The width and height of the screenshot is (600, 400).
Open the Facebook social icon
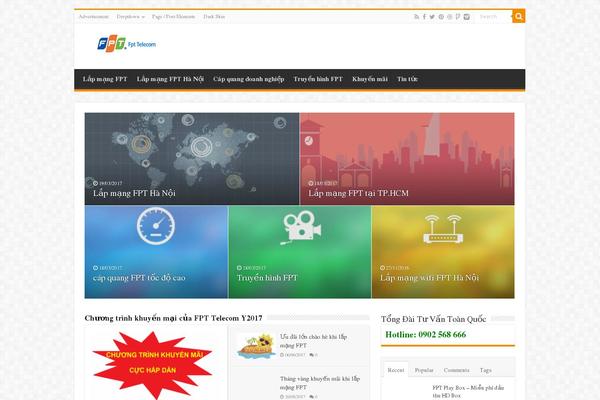coord(424,17)
